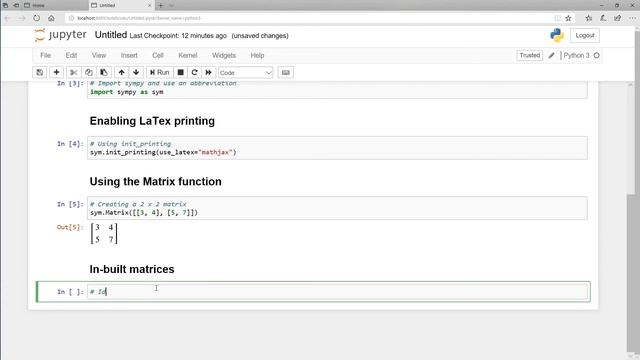Click the sym.init_printing code cell
The image size is (640, 360).
click(337, 148)
